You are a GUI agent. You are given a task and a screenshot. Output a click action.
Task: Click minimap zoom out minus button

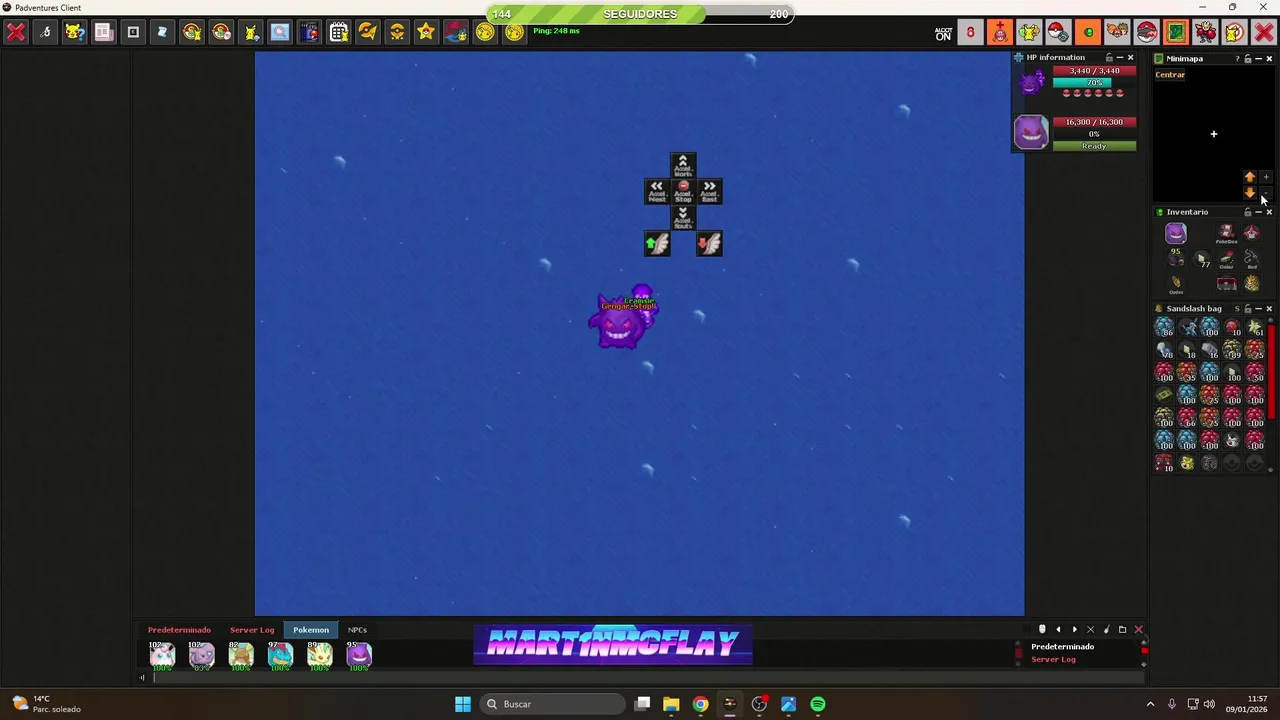1266,193
